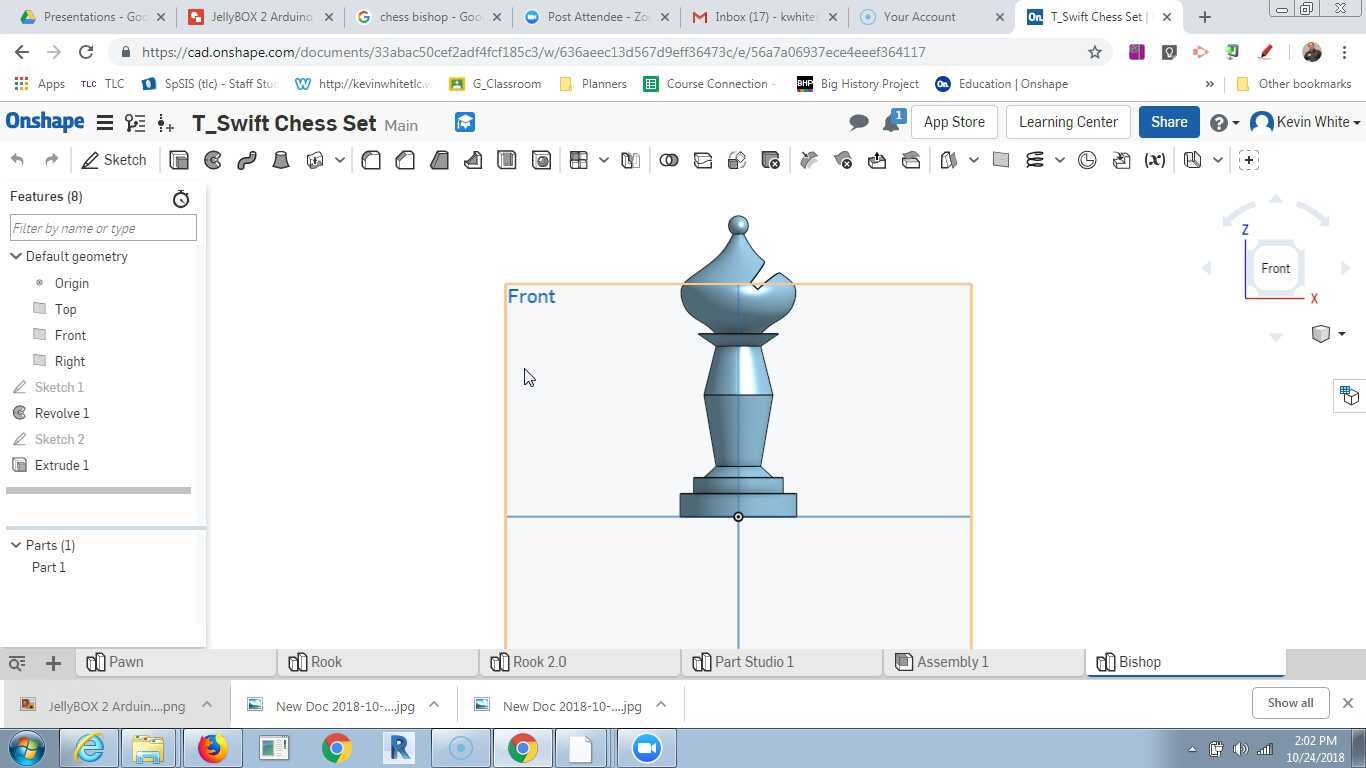Open the Variable tool (x)

pyautogui.click(x=1155, y=160)
